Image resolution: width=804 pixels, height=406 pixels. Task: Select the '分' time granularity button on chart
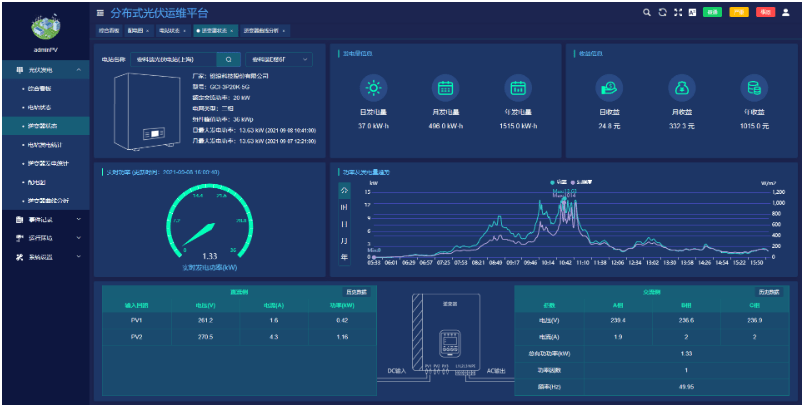(345, 189)
